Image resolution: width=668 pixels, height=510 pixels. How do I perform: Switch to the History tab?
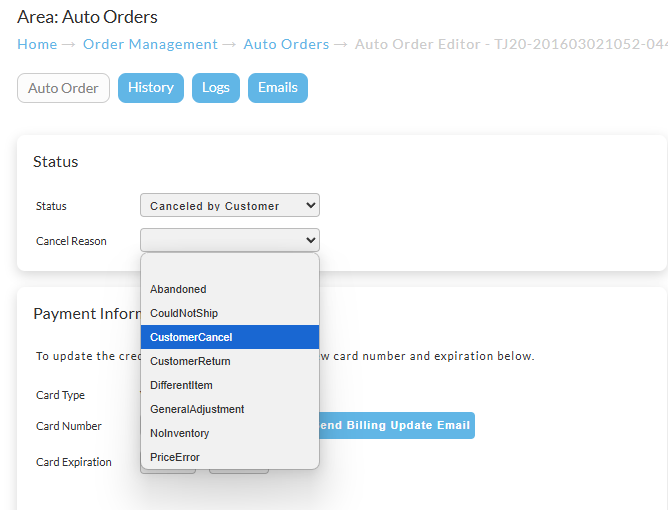(x=151, y=88)
